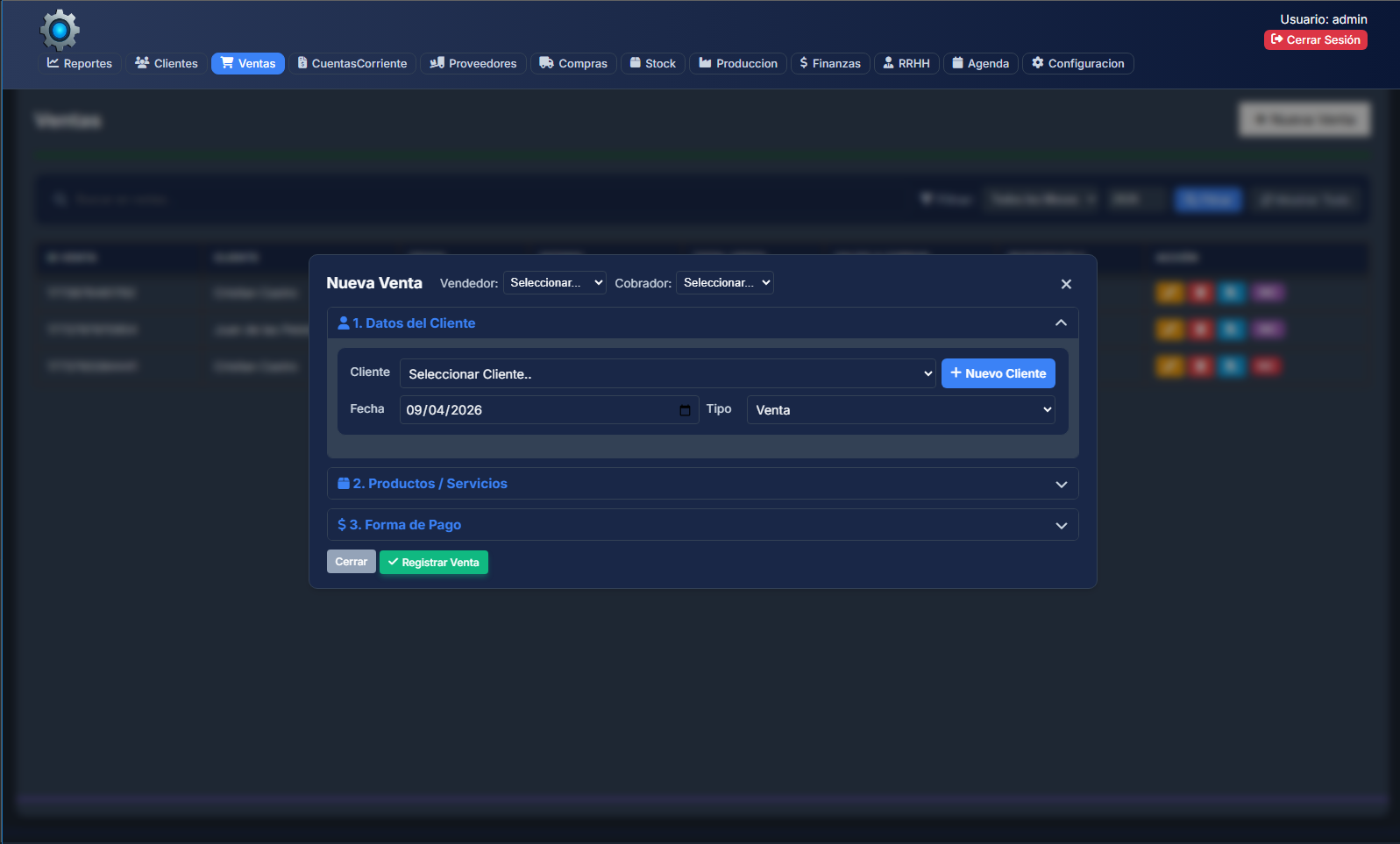Open Produccion section
1400x844 pixels.
point(738,63)
